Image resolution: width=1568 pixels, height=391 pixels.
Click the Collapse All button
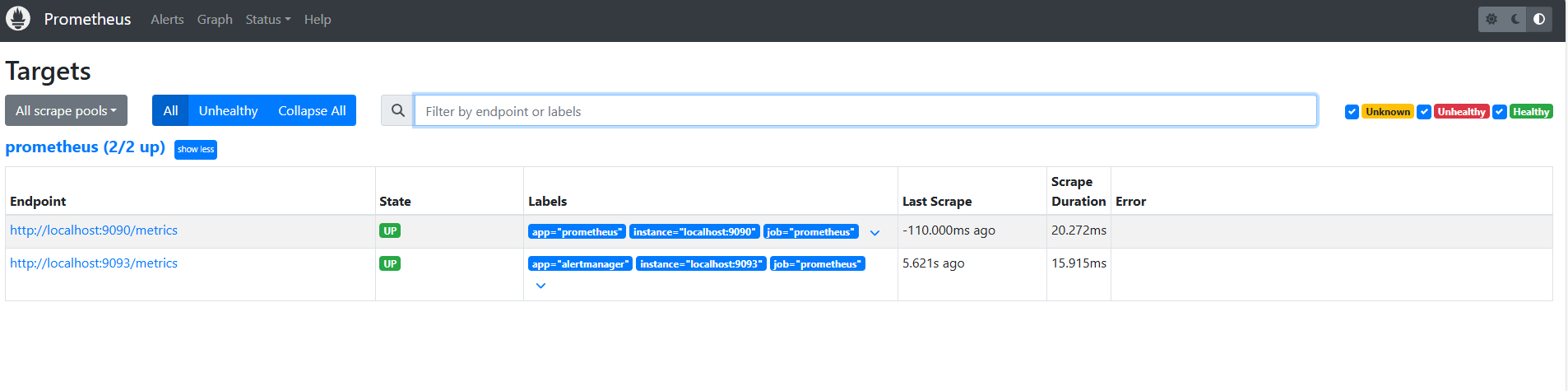pyautogui.click(x=312, y=110)
